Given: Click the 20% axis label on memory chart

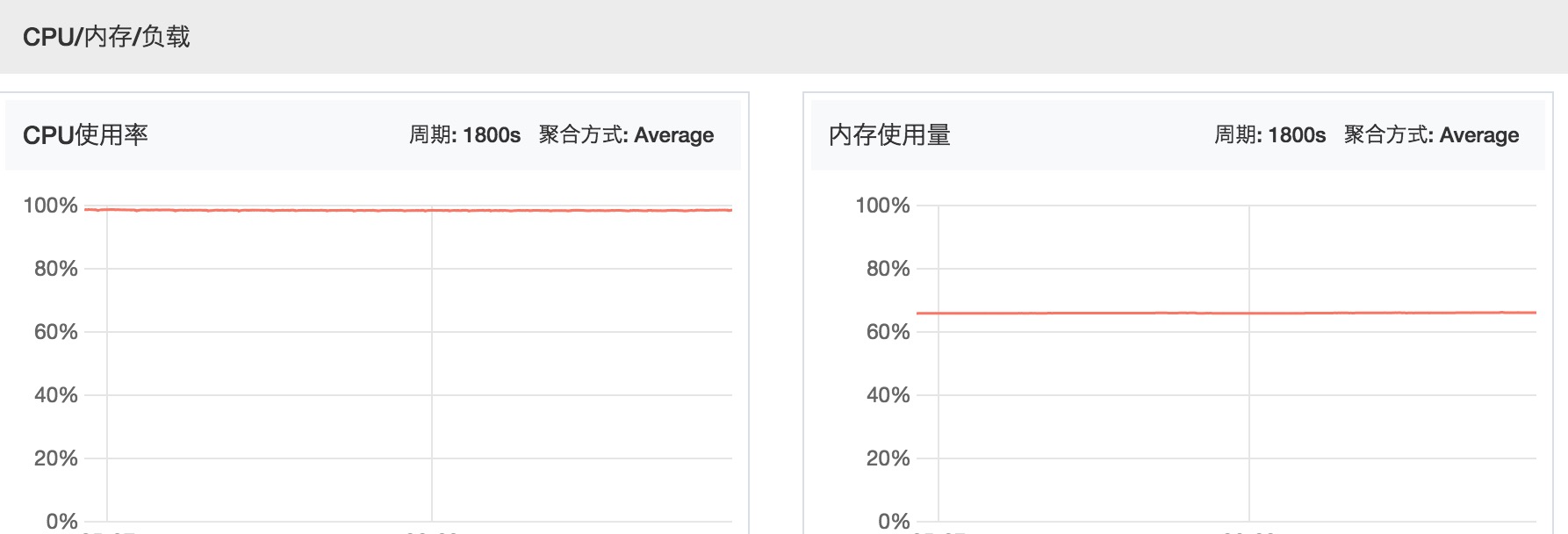Looking at the screenshot, I should 888,458.
